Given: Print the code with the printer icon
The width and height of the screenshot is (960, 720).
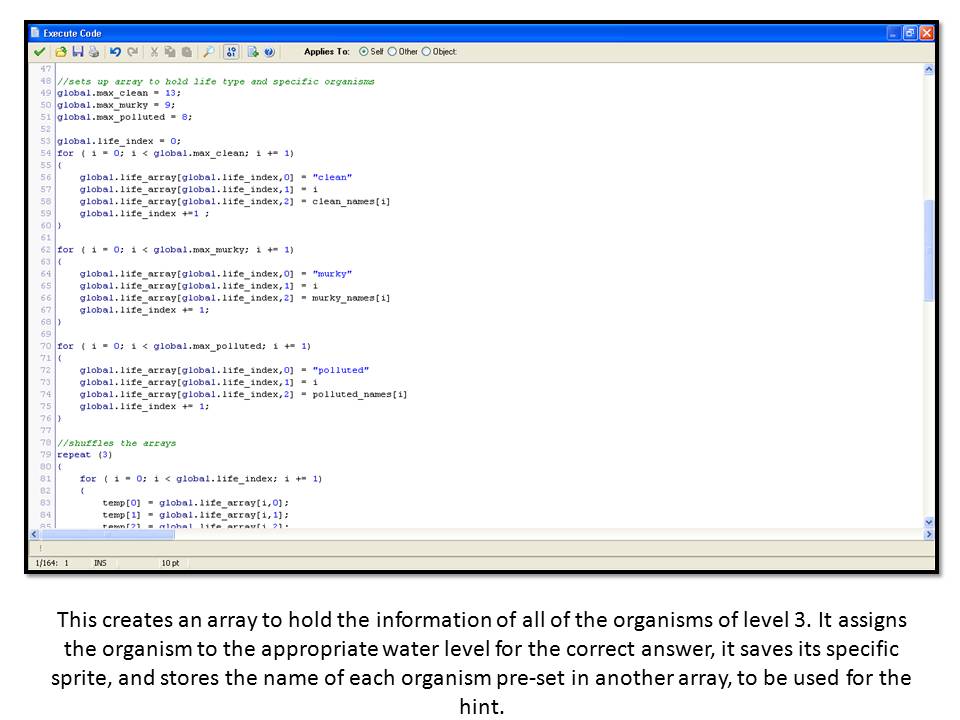Looking at the screenshot, I should [94, 52].
